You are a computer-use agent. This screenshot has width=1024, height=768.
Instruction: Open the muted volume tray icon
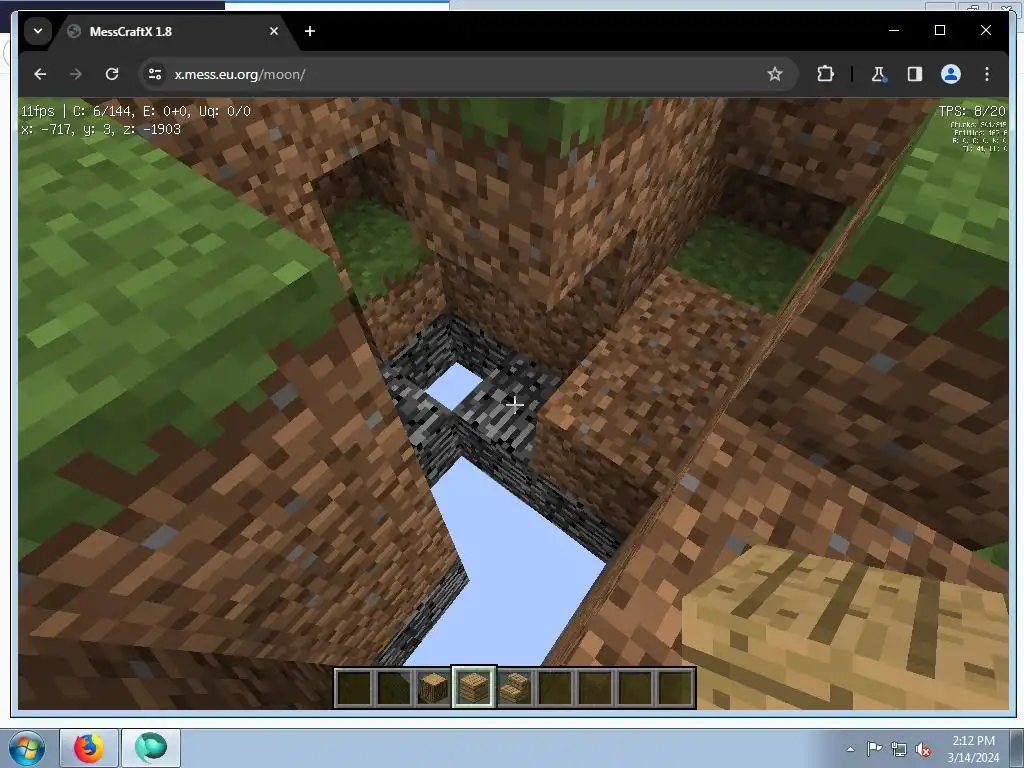pyautogui.click(x=923, y=749)
